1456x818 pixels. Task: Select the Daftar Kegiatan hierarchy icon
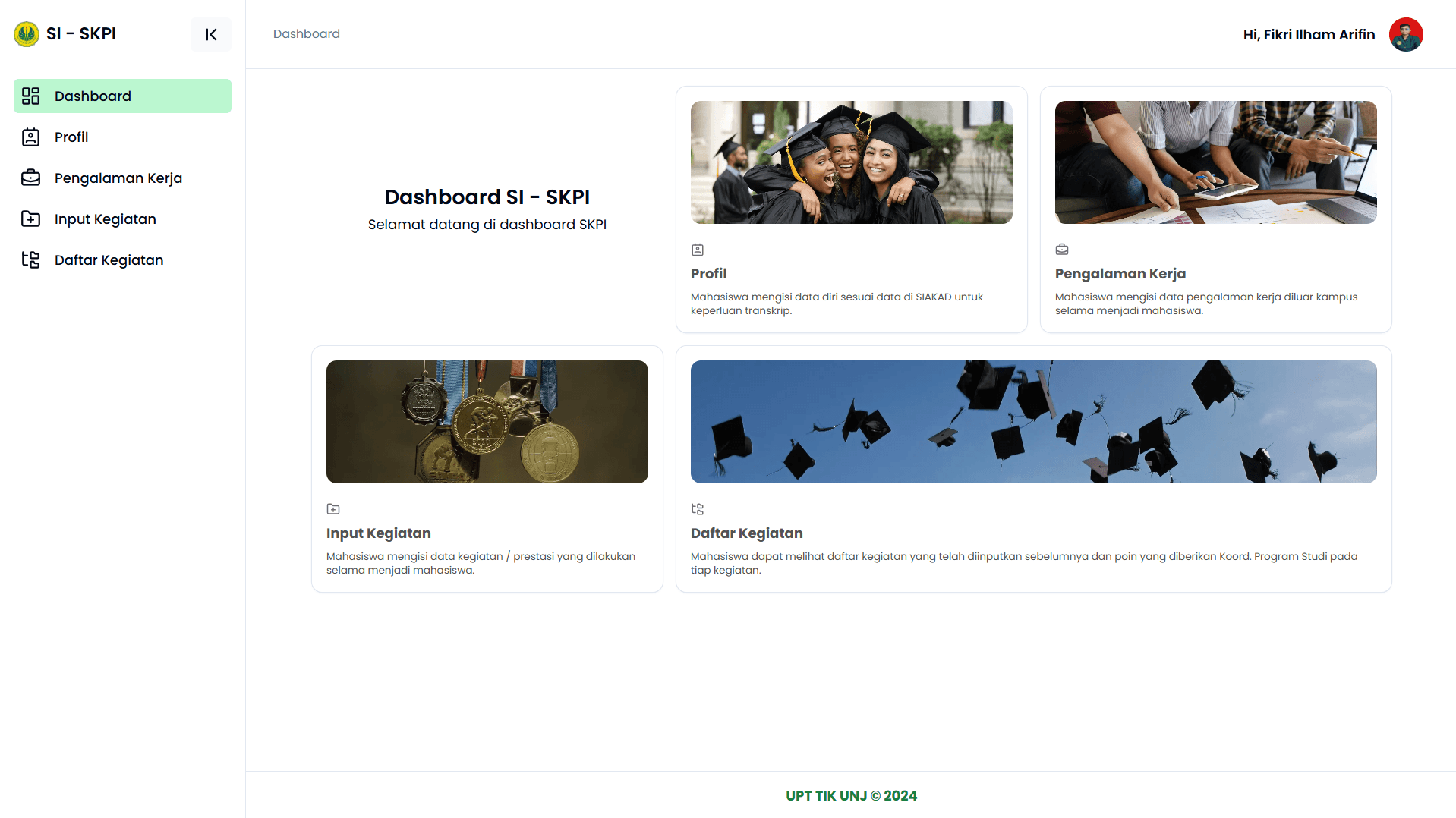coord(30,260)
